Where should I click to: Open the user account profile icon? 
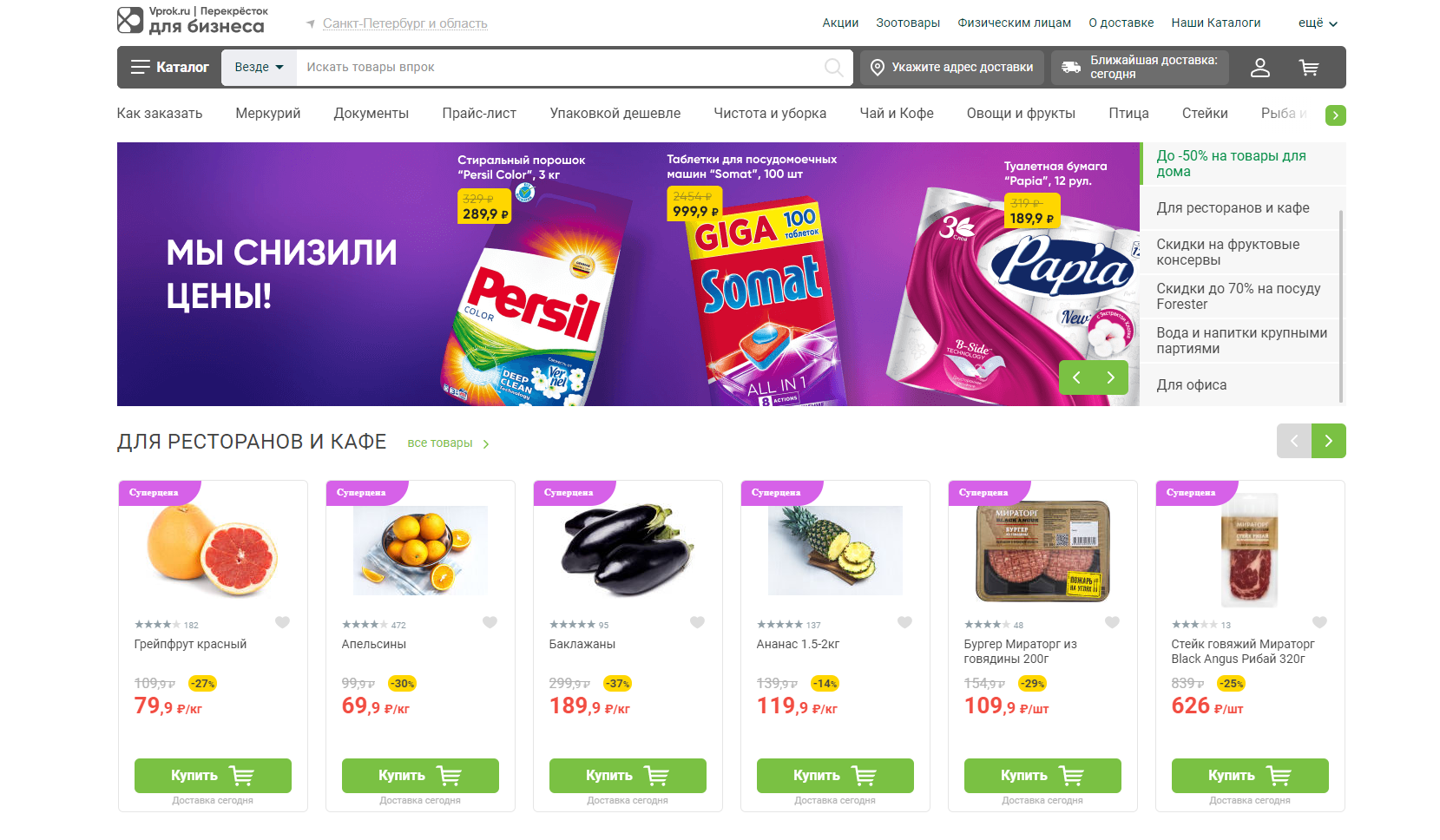[1259, 68]
